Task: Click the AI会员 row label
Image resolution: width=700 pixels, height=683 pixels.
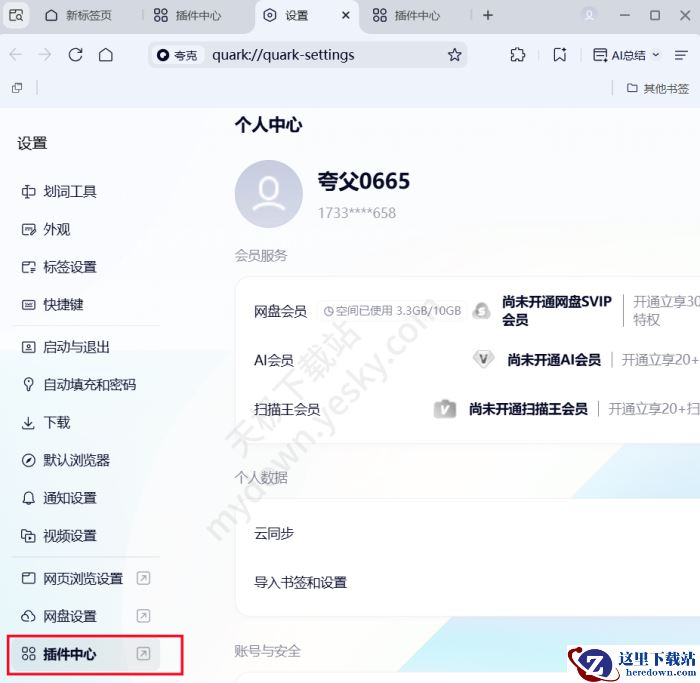Action: pos(273,360)
